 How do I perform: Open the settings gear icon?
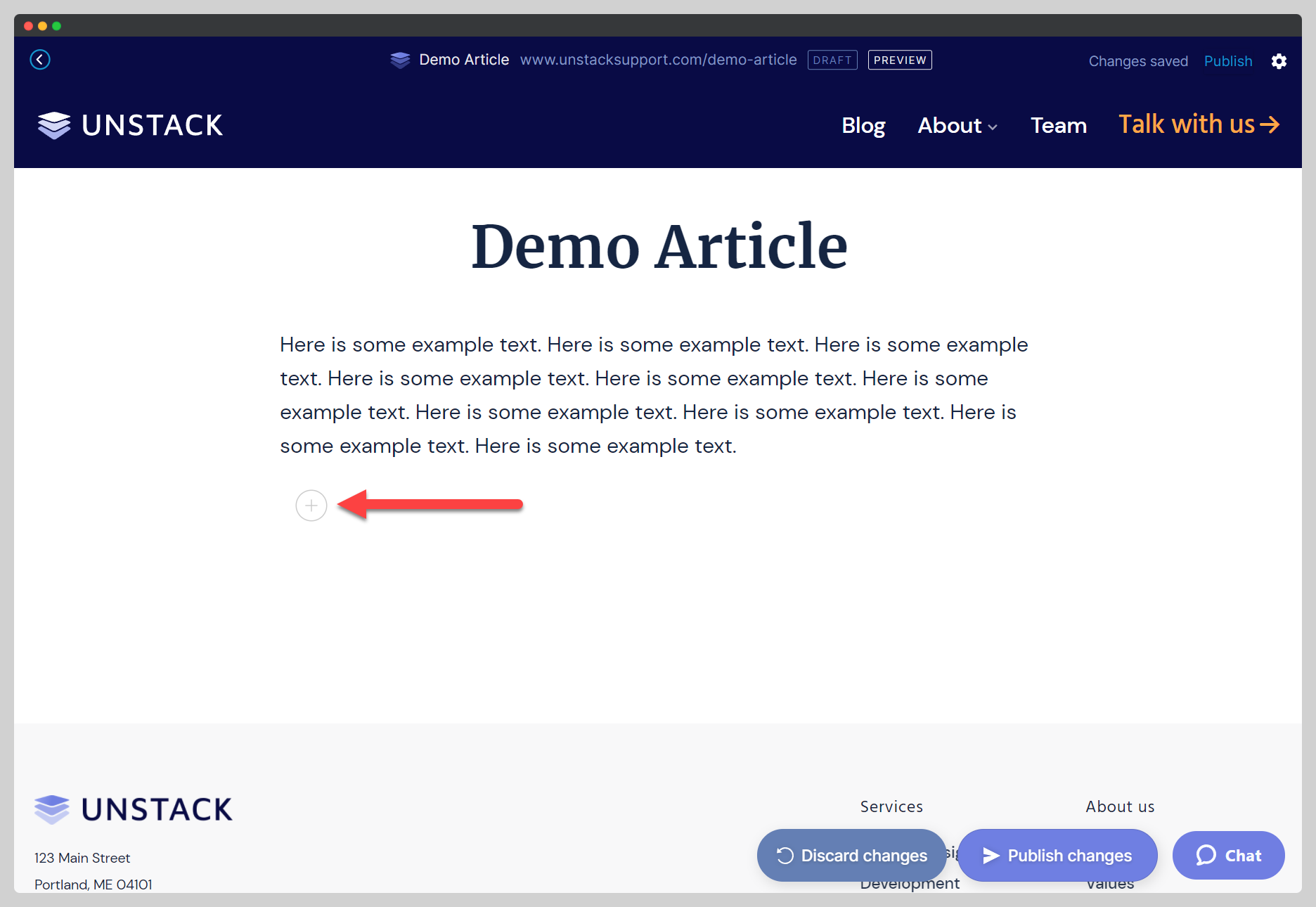(x=1279, y=61)
